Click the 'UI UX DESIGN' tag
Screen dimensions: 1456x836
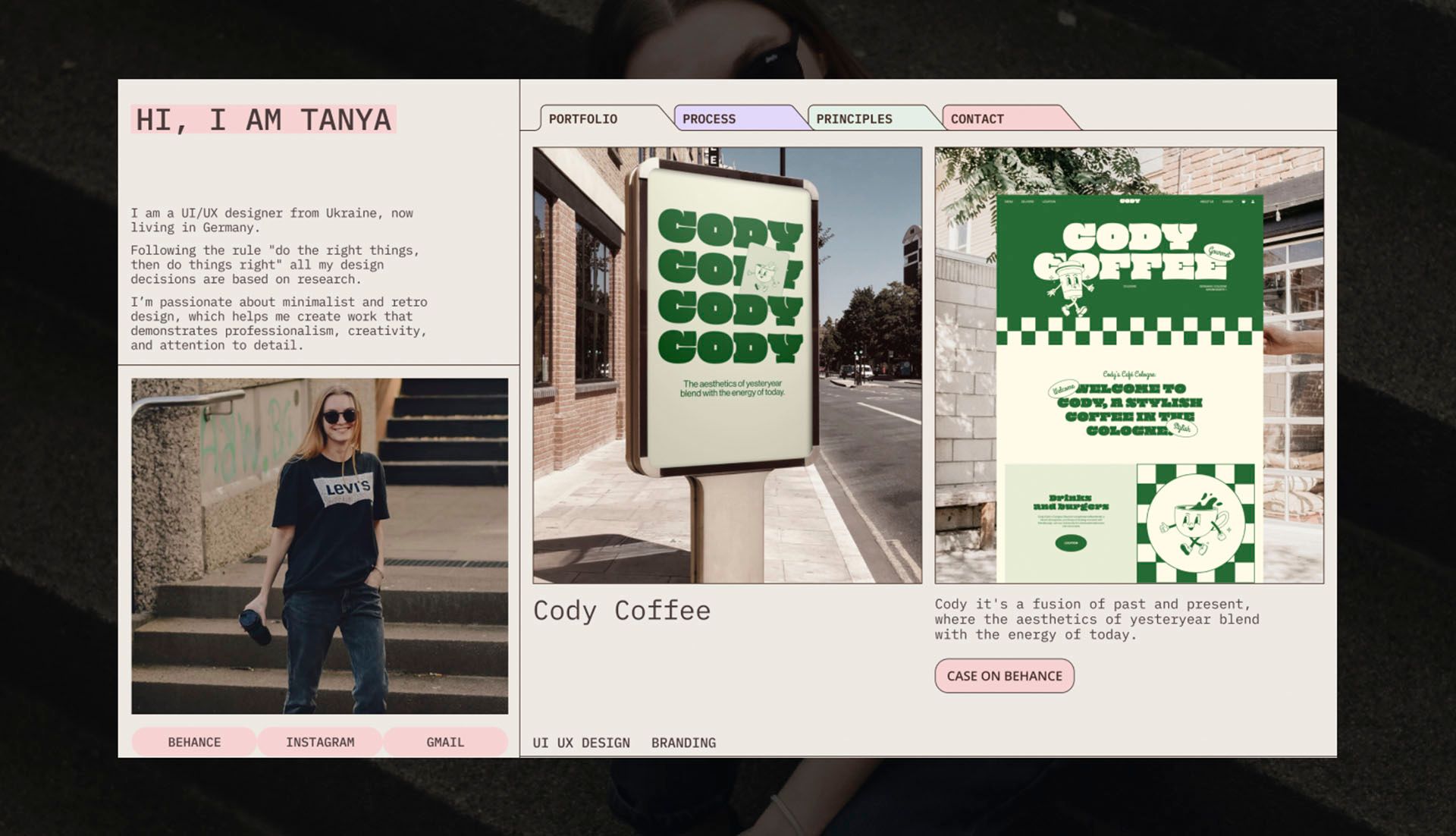[x=581, y=743]
